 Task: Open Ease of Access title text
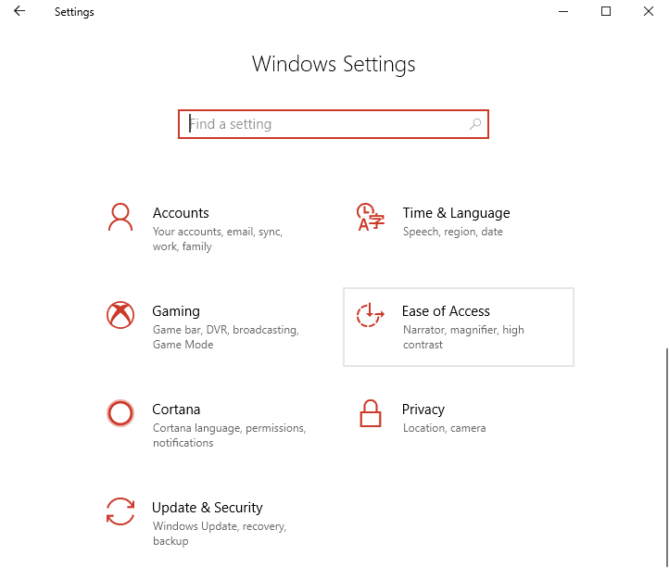(446, 311)
